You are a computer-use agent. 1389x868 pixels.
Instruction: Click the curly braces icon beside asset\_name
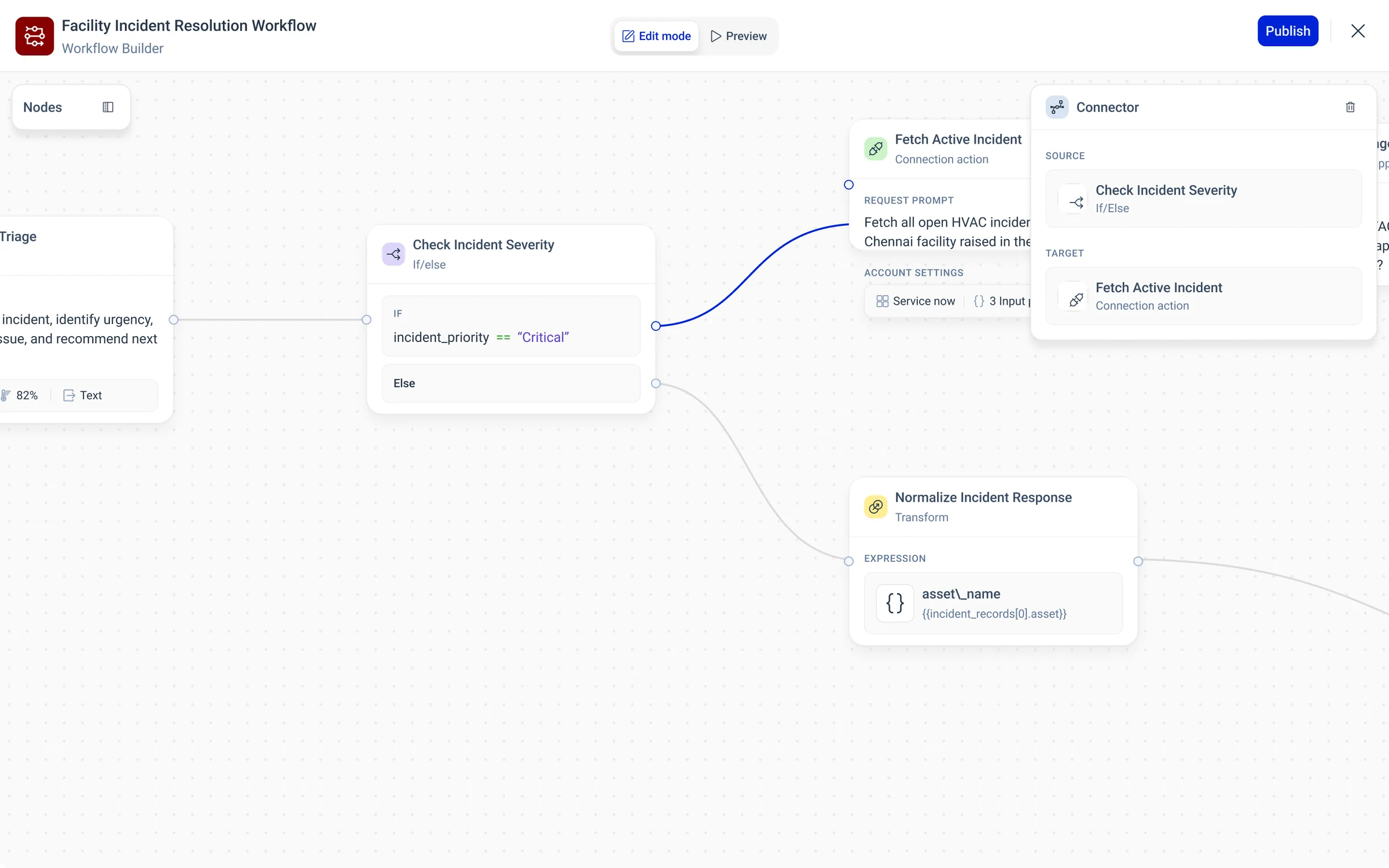pyautogui.click(x=895, y=603)
